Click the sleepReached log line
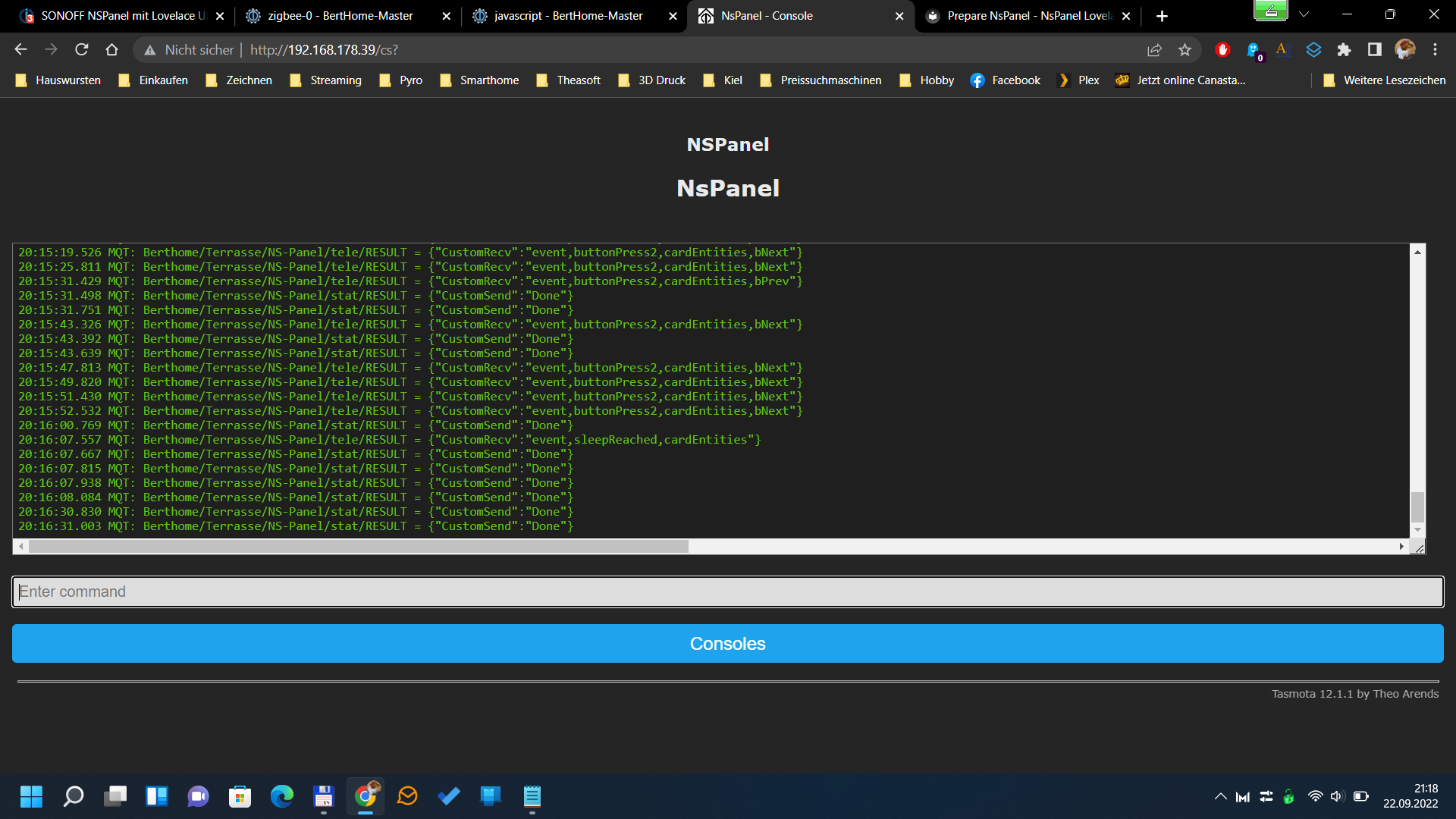Screen dimensions: 1456x819 pos(390,440)
